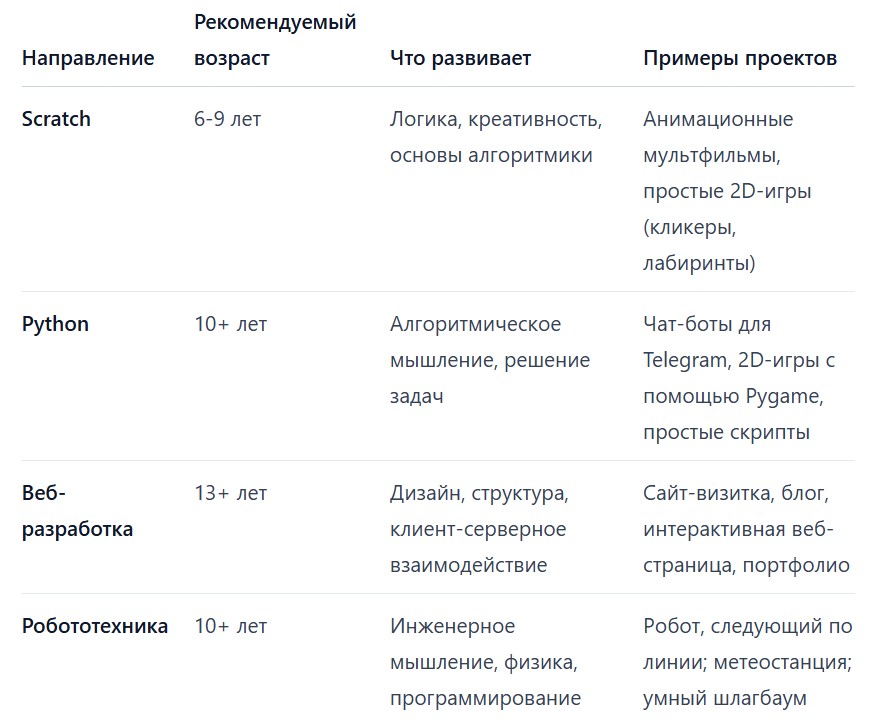Select the "Что развивает" column header
Viewport: 879px width, 721px height.
click(460, 58)
